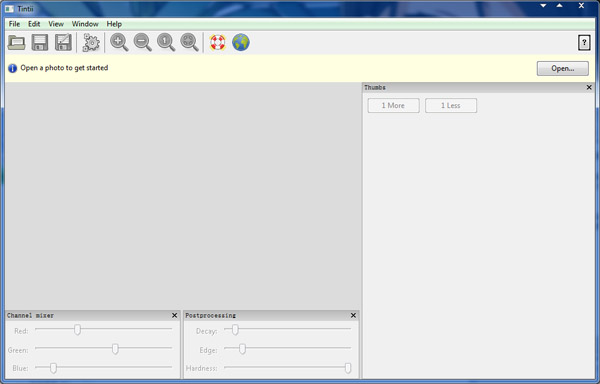Viewport: 600px width, 384px height.
Task: Open the Edit menu
Action: coord(34,24)
